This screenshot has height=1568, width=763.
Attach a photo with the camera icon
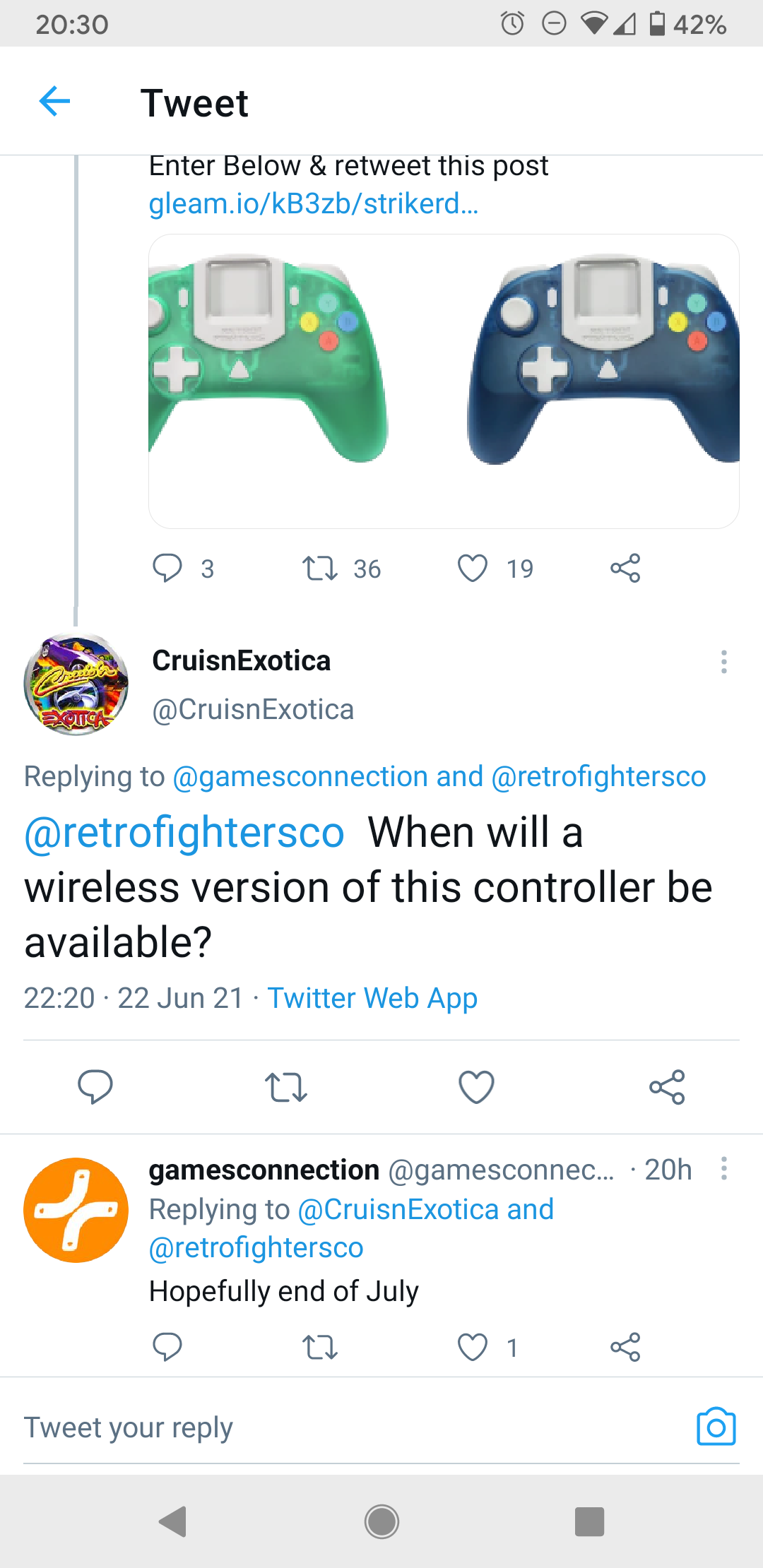[716, 1427]
